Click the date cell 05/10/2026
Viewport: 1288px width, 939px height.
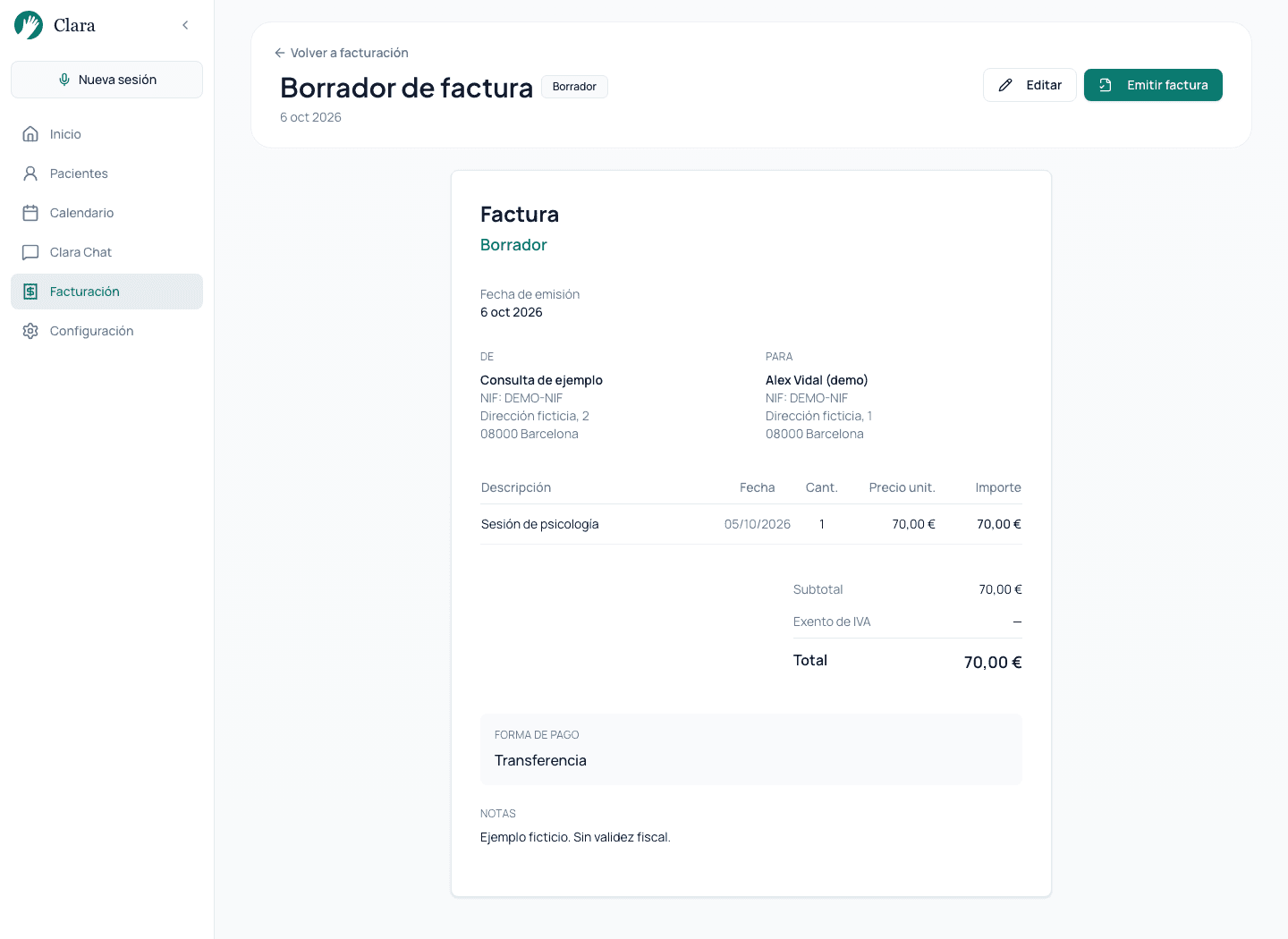coord(758,524)
